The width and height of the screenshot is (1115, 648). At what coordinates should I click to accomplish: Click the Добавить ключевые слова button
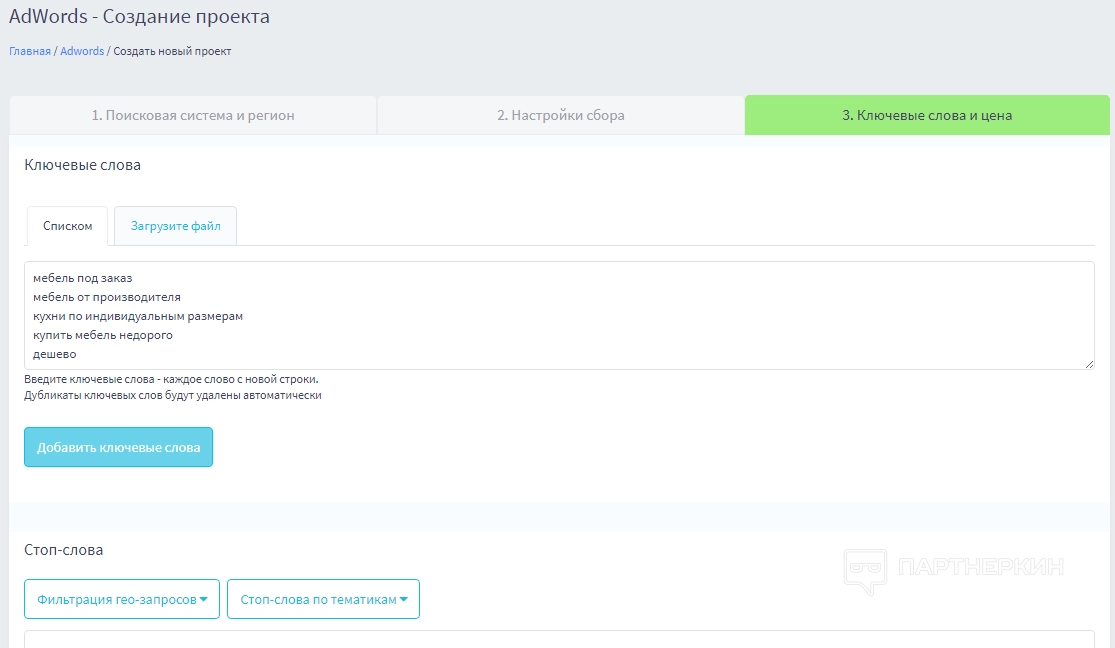(119, 447)
